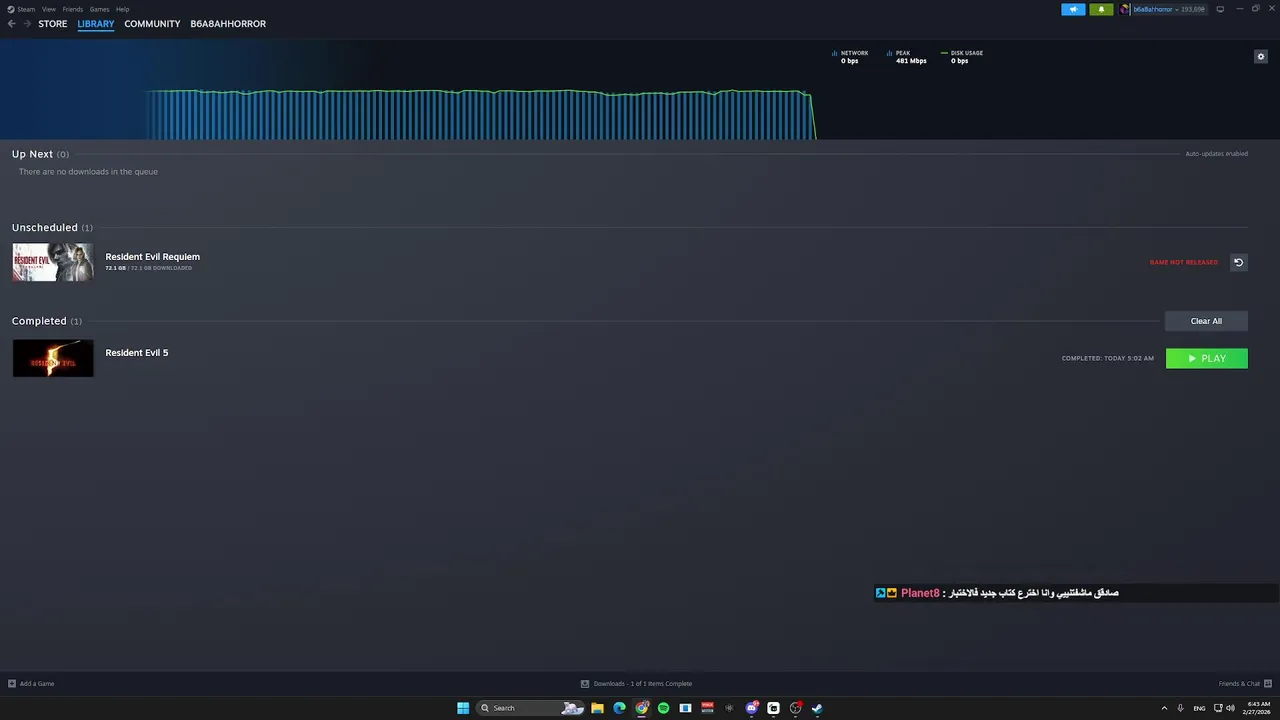The height and width of the screenshot is (720, 1280).
Task: Go forward with the right arrow
Action: tap(27, 24)
